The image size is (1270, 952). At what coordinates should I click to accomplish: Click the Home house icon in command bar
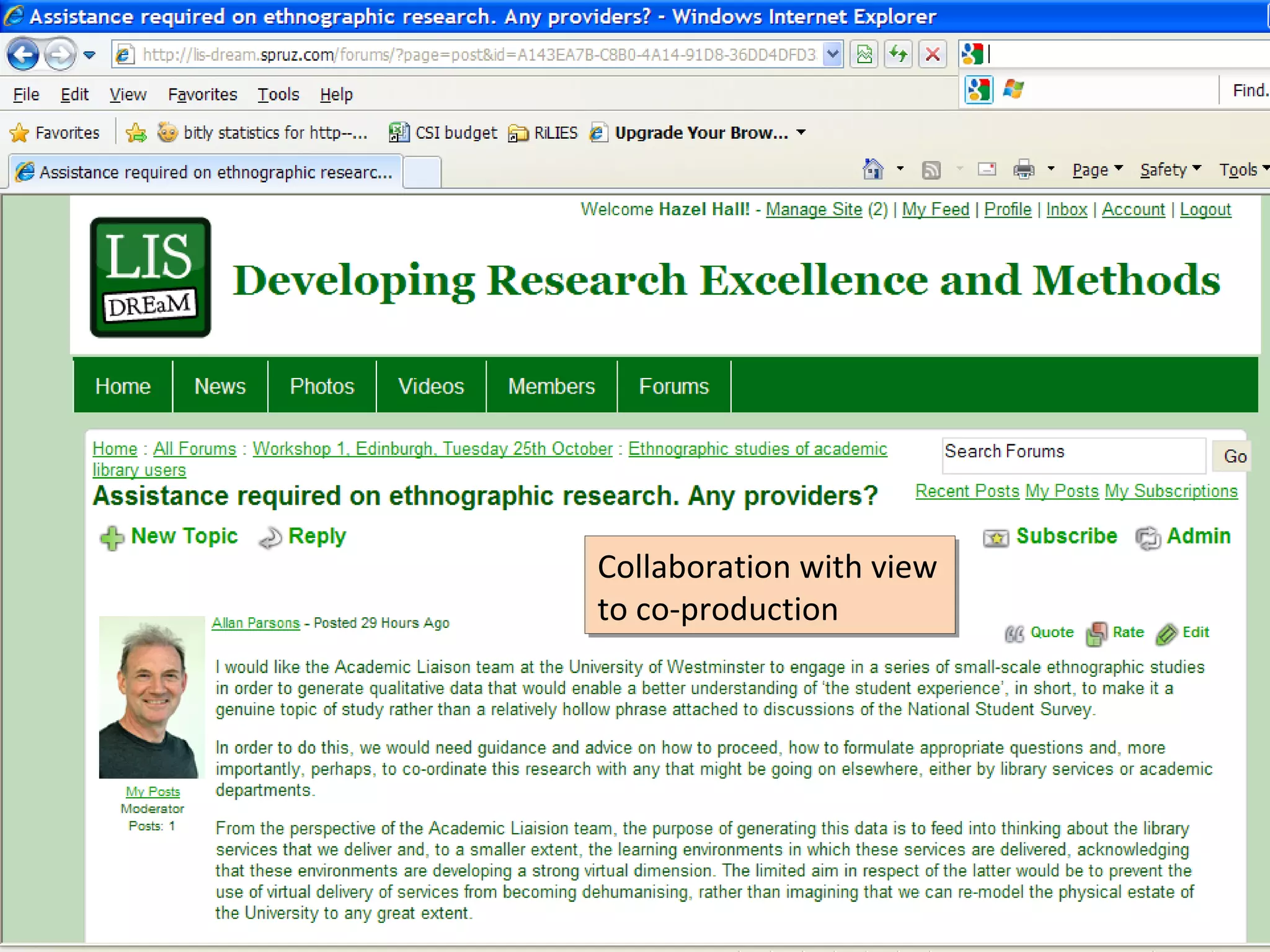coord(873,169)
